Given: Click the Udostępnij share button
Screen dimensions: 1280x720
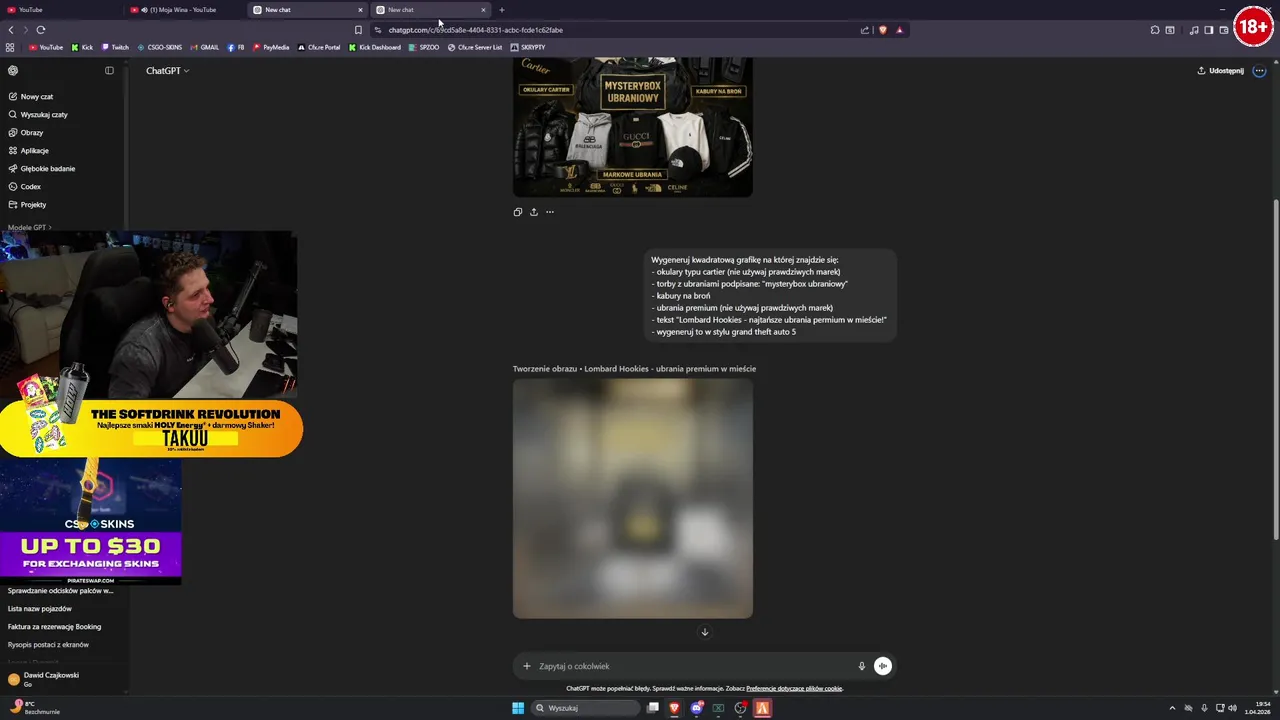Looking at the screenshot, I should click(x=1220, y=71).
